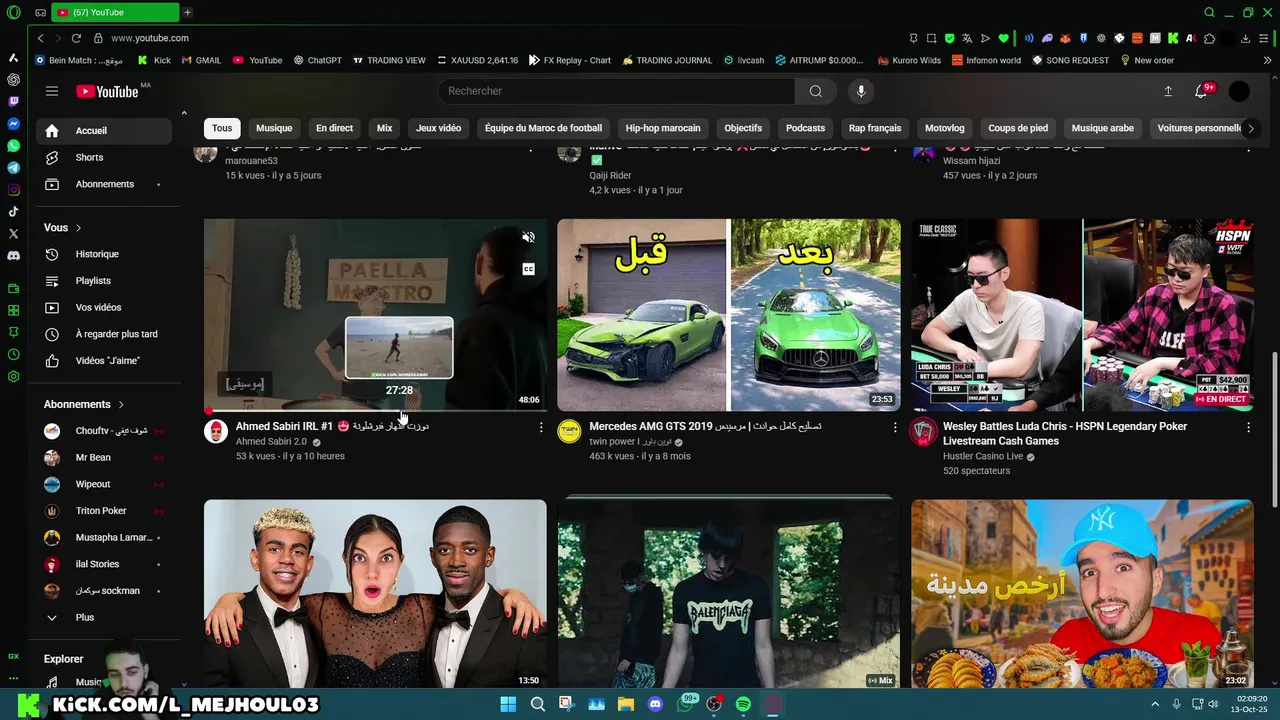Go back with browser back arrow
The width and height of the screenshot is (1280, 720).
pos(40,38)
